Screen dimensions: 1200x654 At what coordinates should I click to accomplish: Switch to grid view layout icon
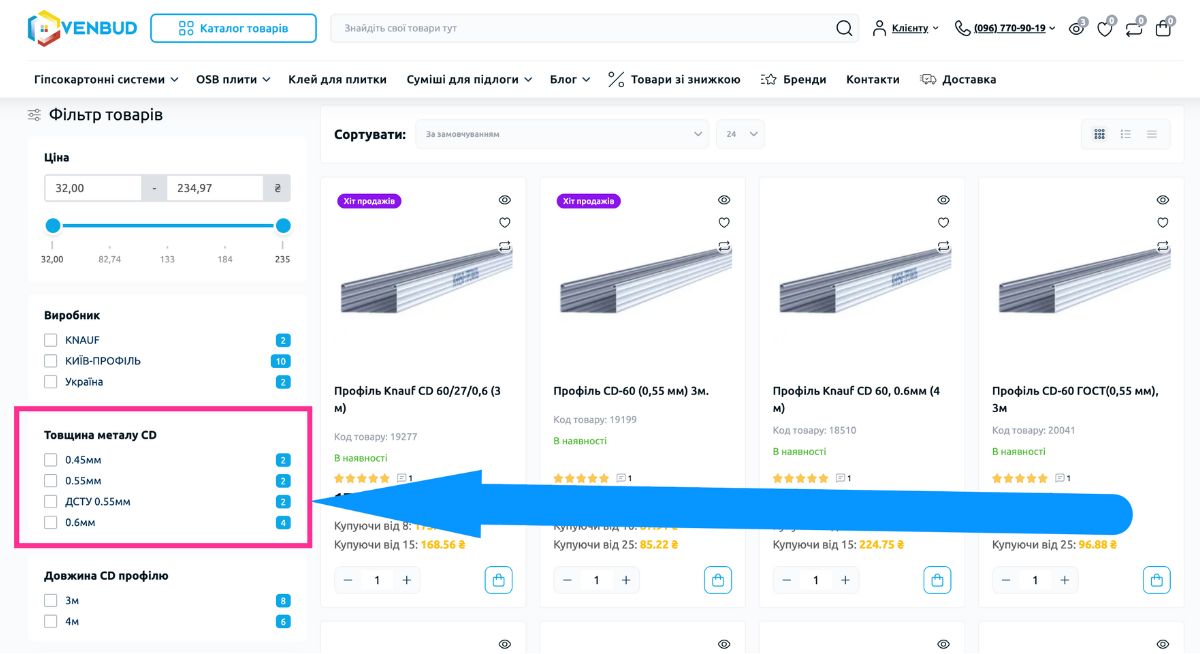coord(1100,134)
